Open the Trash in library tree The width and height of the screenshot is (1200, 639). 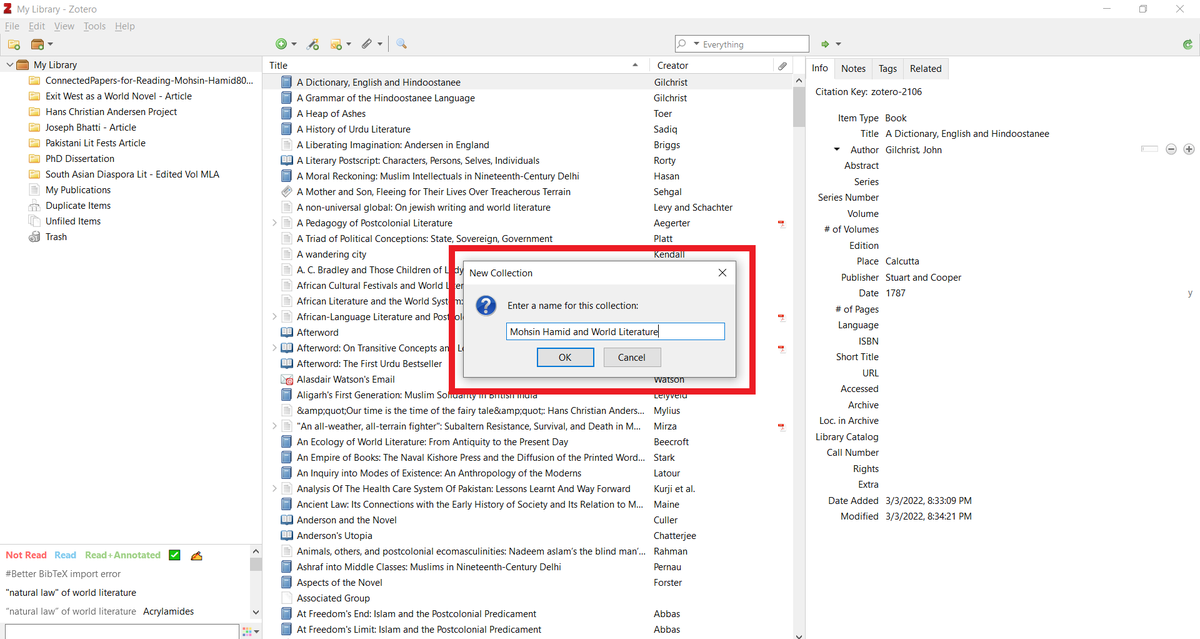(56, 237)
